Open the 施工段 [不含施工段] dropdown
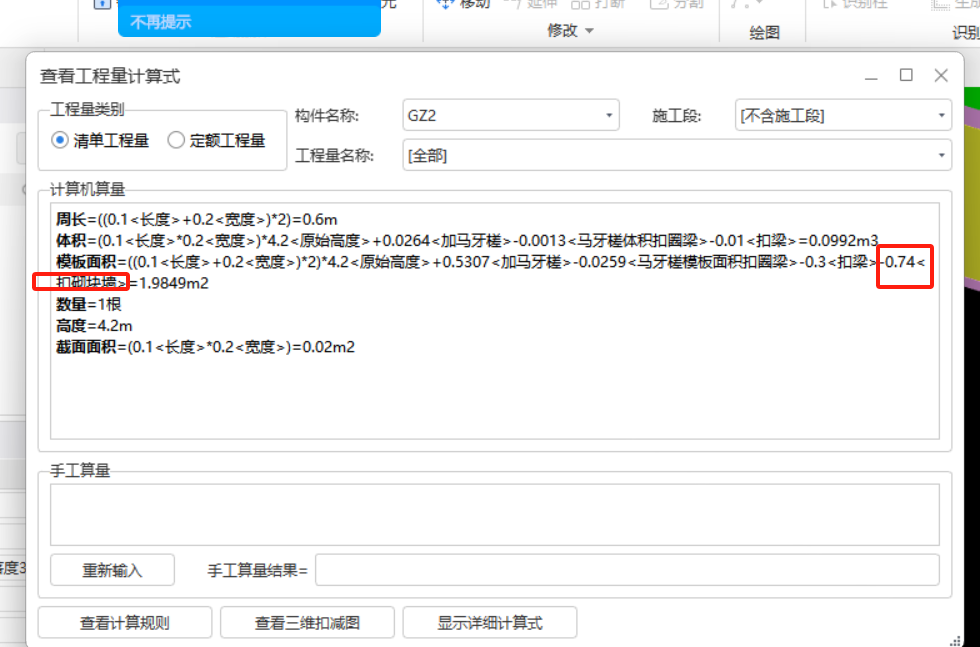 (842, 116)
